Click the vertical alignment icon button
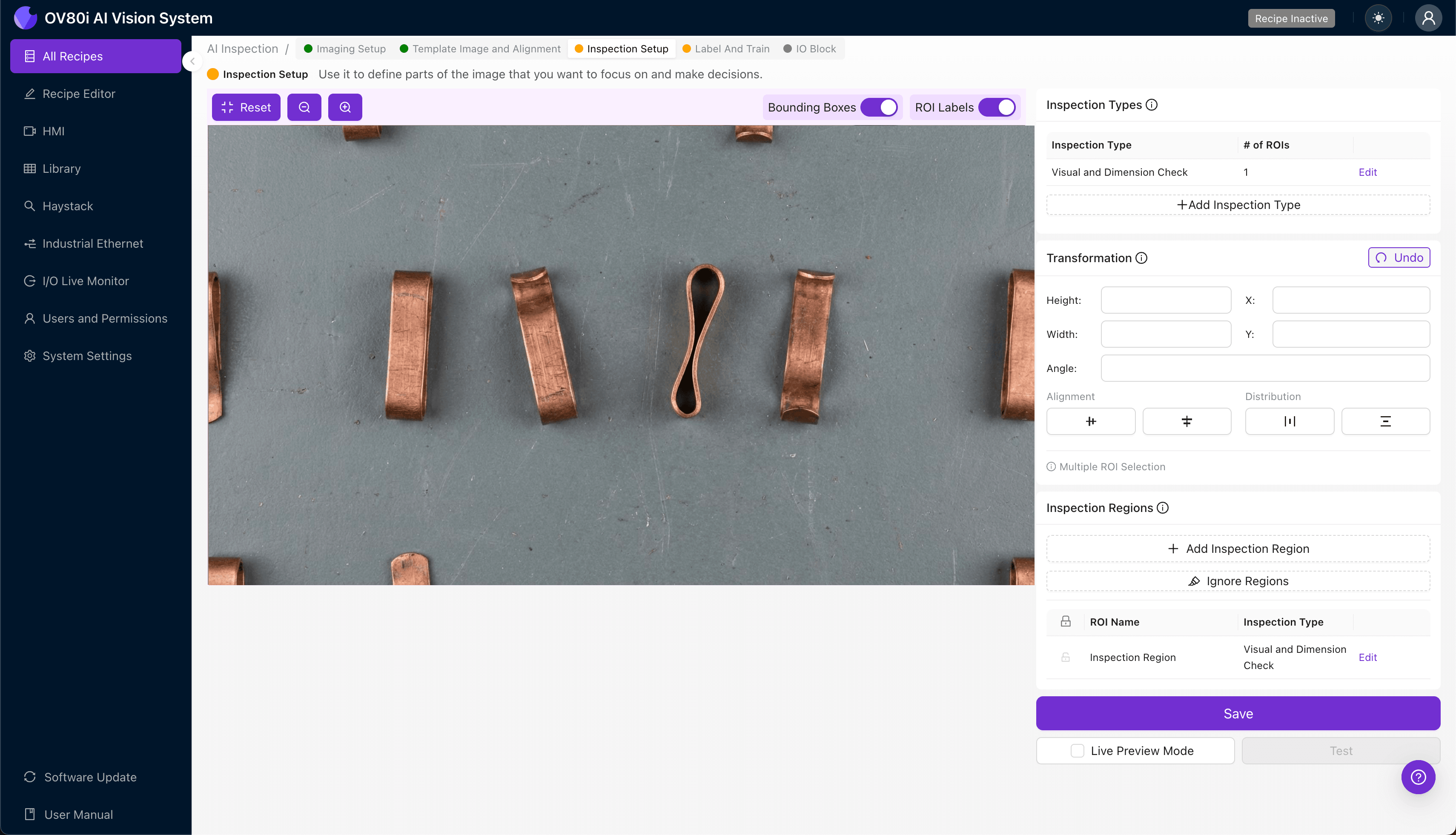1456x835 pixels. click(1187, 421)
